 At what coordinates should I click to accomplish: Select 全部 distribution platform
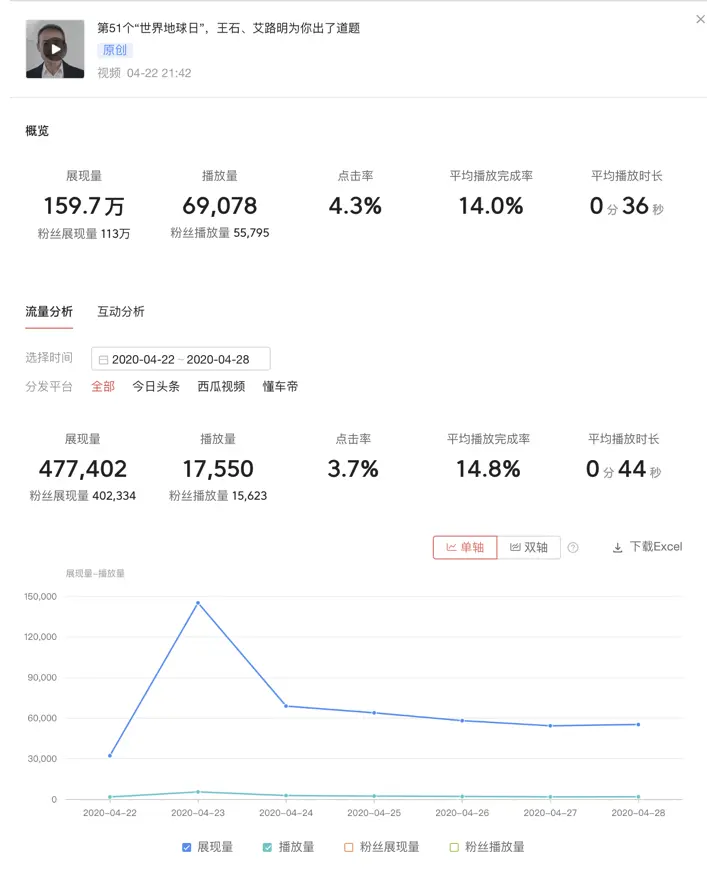coord(103,386)
